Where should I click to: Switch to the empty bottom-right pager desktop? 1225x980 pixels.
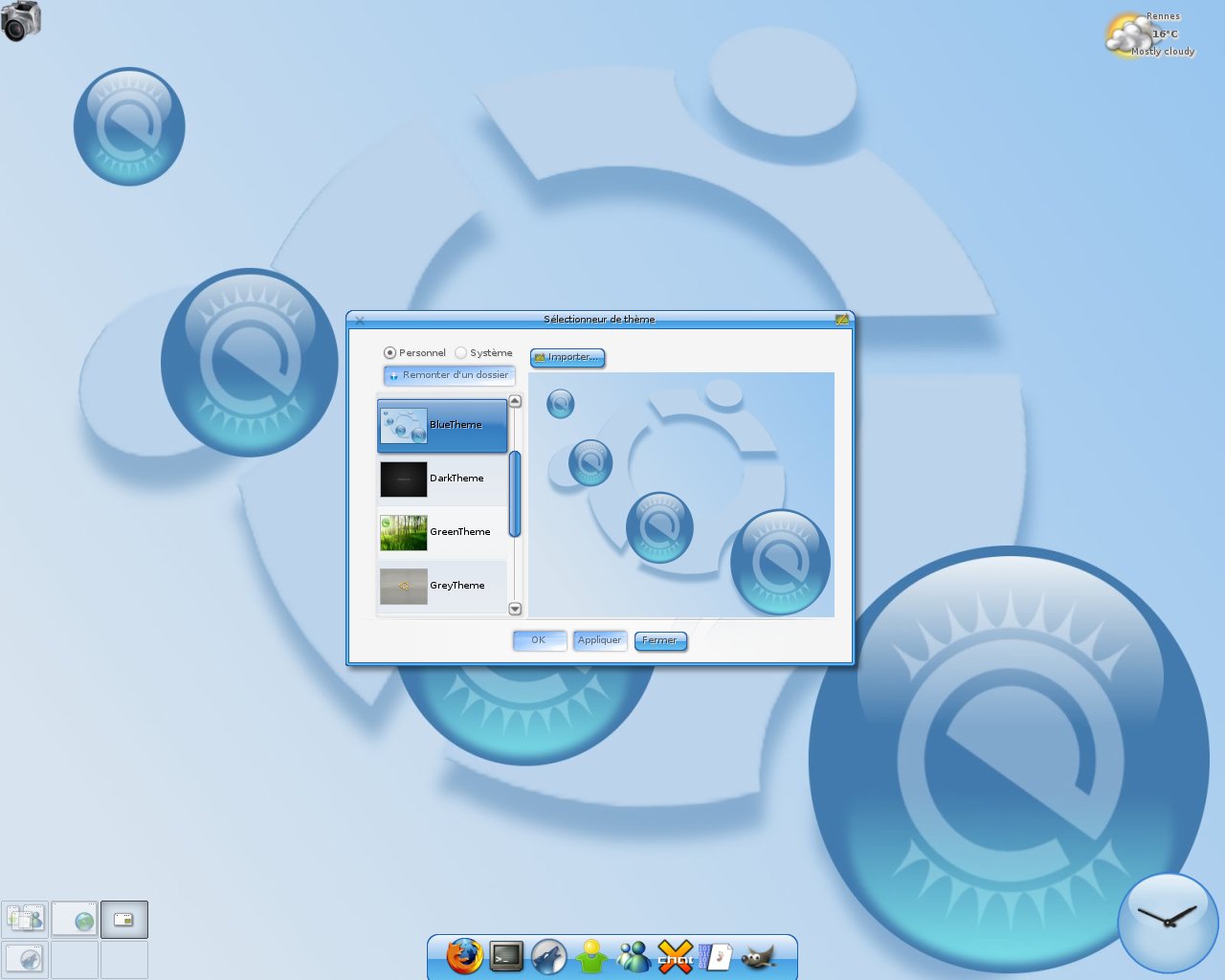(124, 959)
